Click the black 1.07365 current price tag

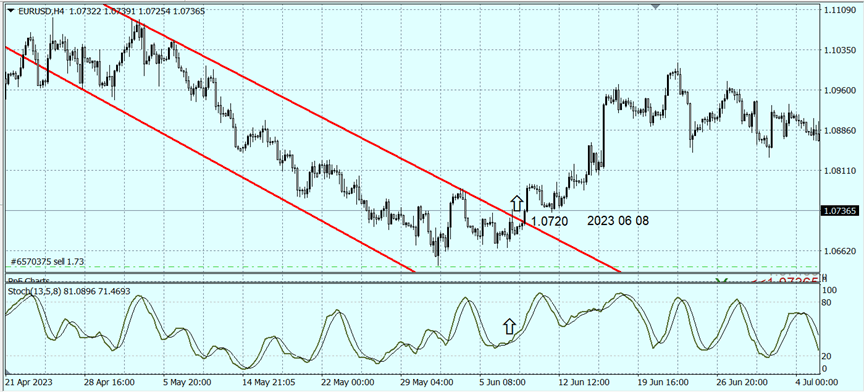coord(839,211)
